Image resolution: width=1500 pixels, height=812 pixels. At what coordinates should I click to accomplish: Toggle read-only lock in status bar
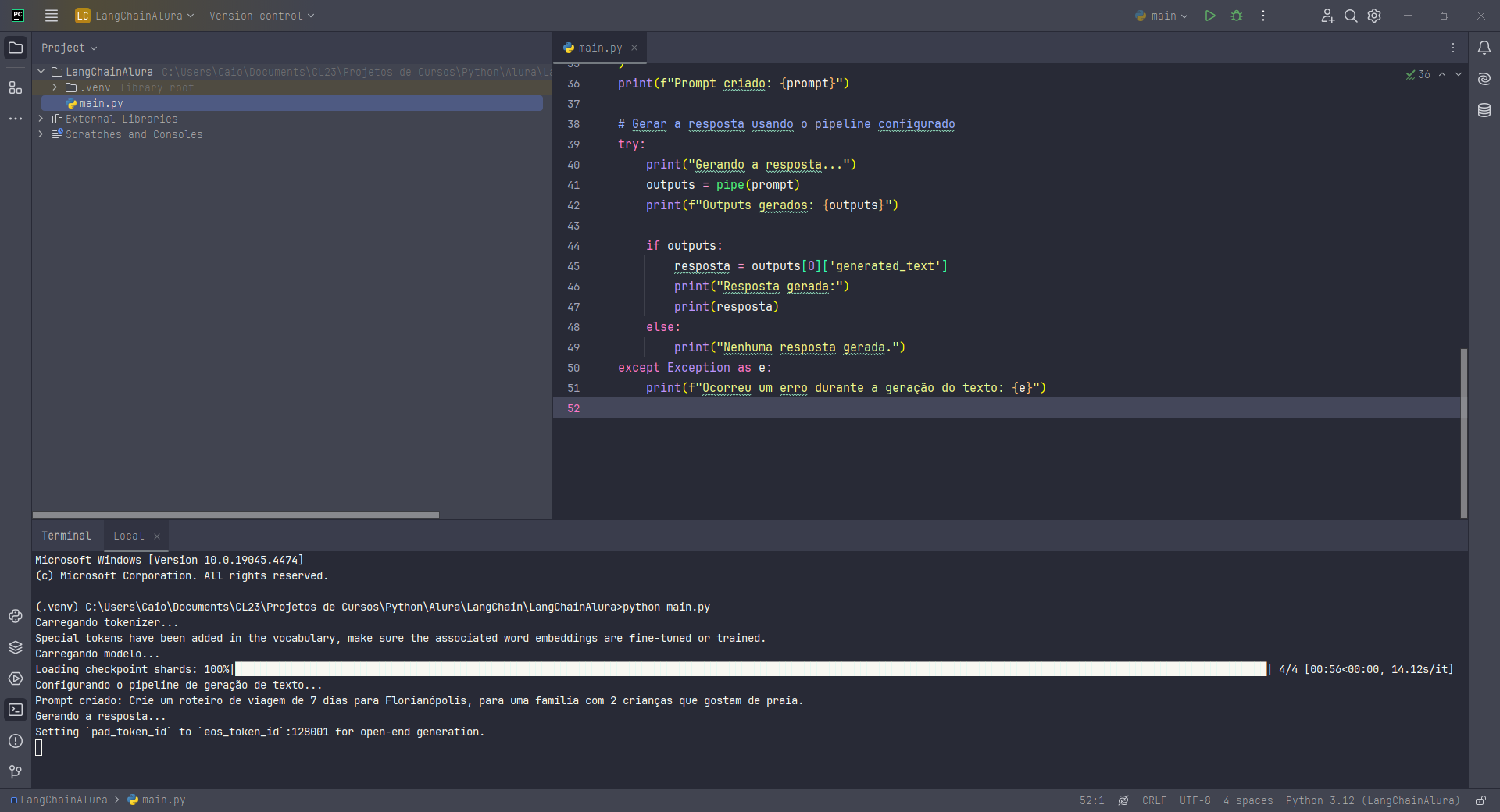point(1480,800)
